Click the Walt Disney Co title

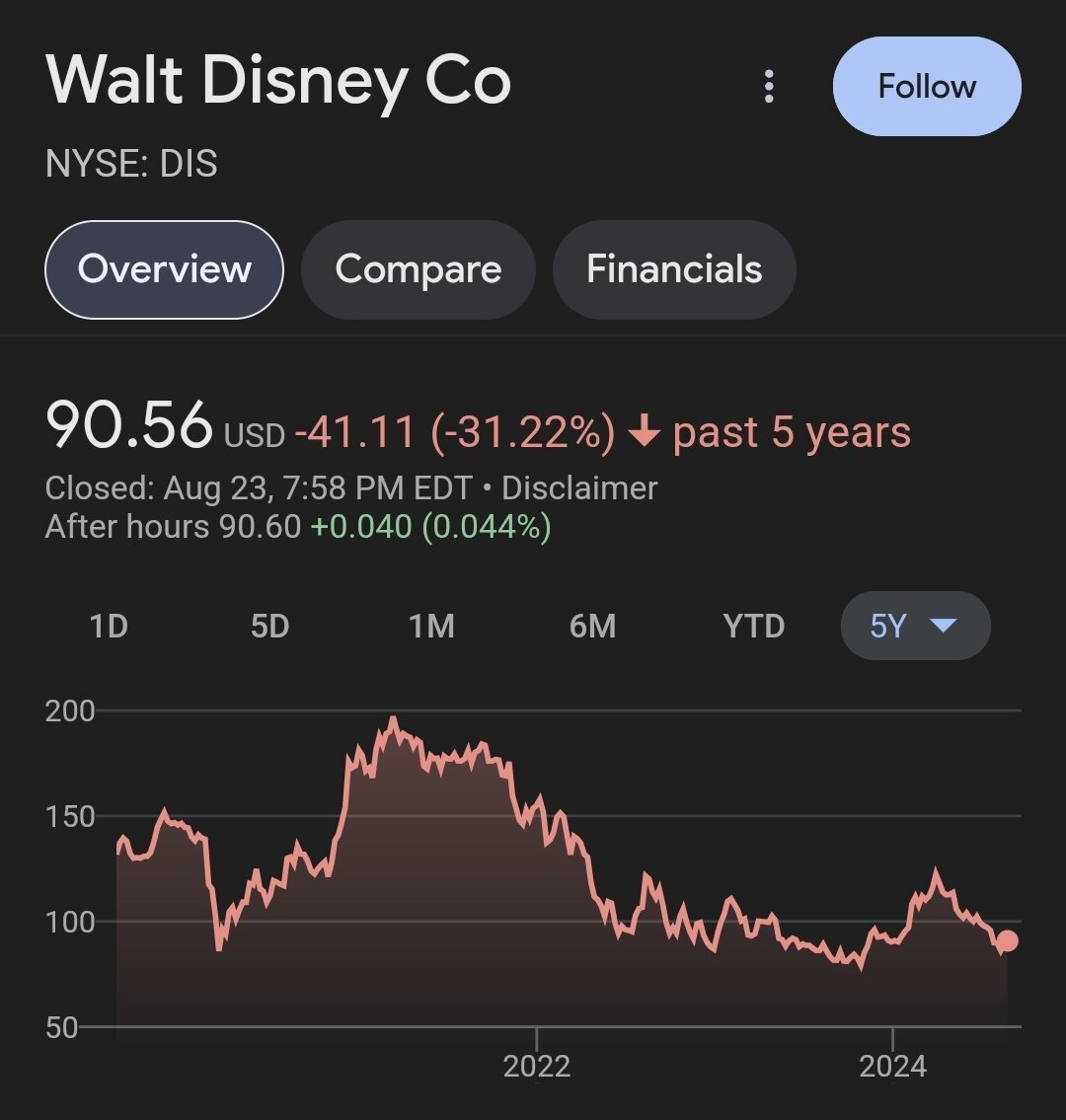(278, 81)
